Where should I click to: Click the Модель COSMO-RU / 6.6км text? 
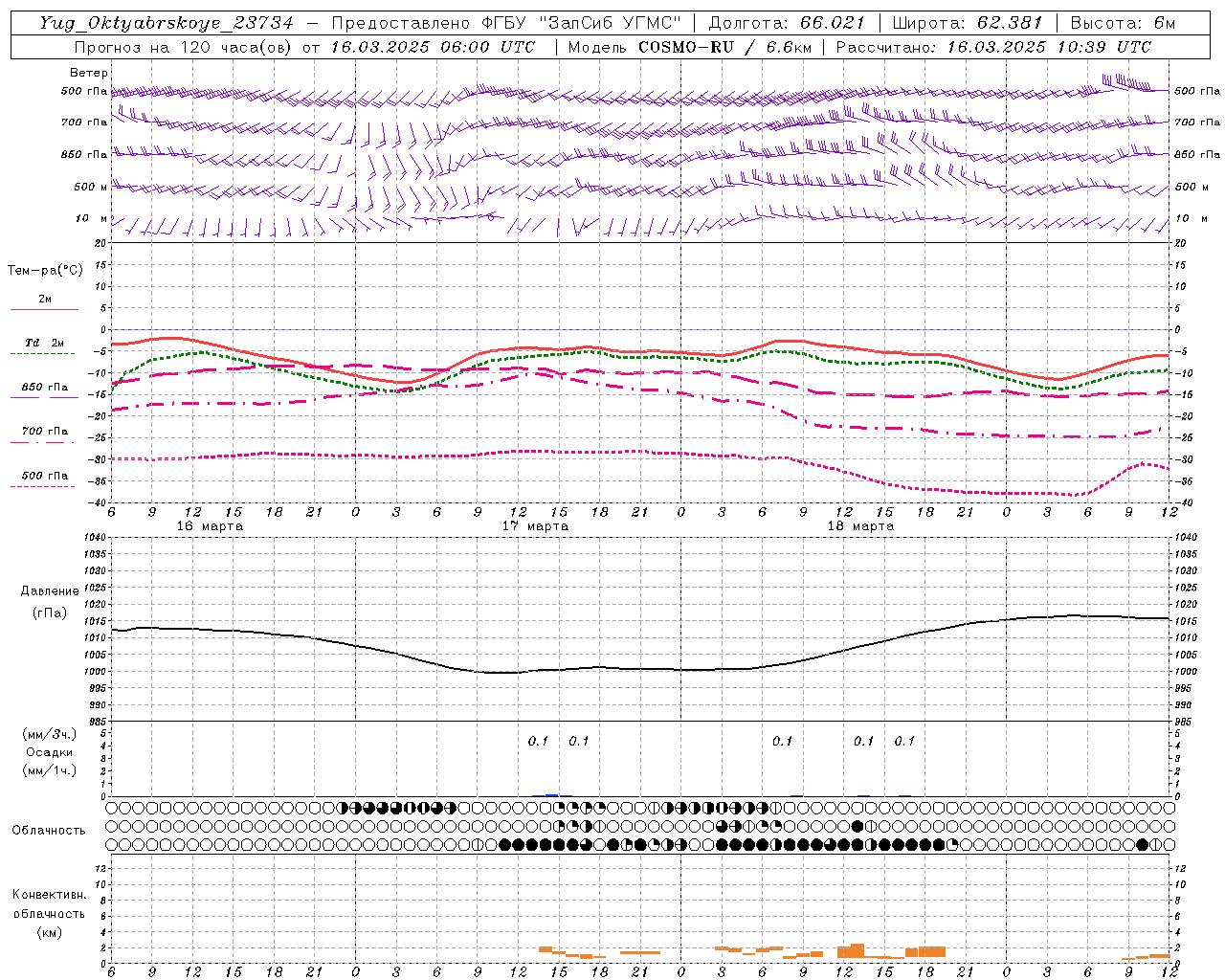[x=690, y=47]
